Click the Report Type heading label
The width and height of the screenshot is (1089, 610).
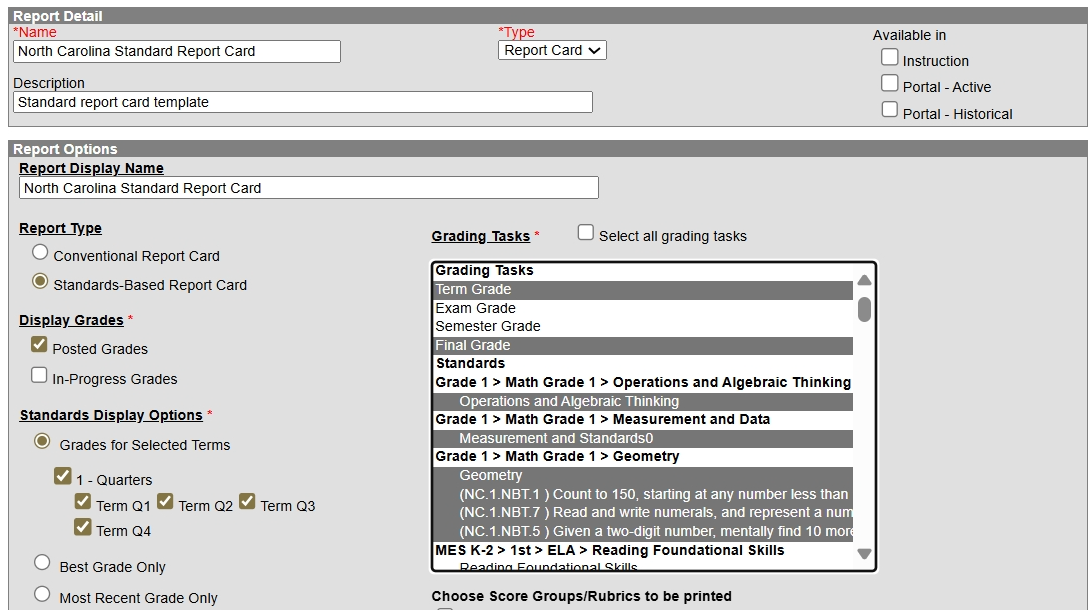pyautogui.click(x=60, y=229)
